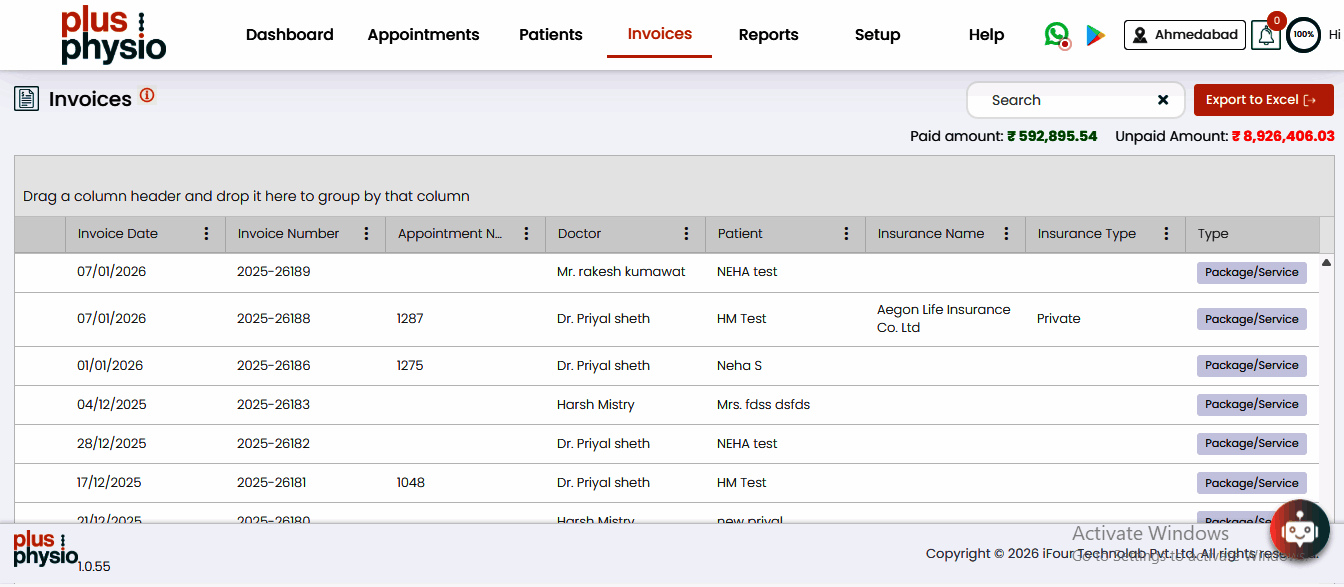Open Invoice Date column menu
The height and width of the screenshot is (587, 1344).
[x=207, y=234]
